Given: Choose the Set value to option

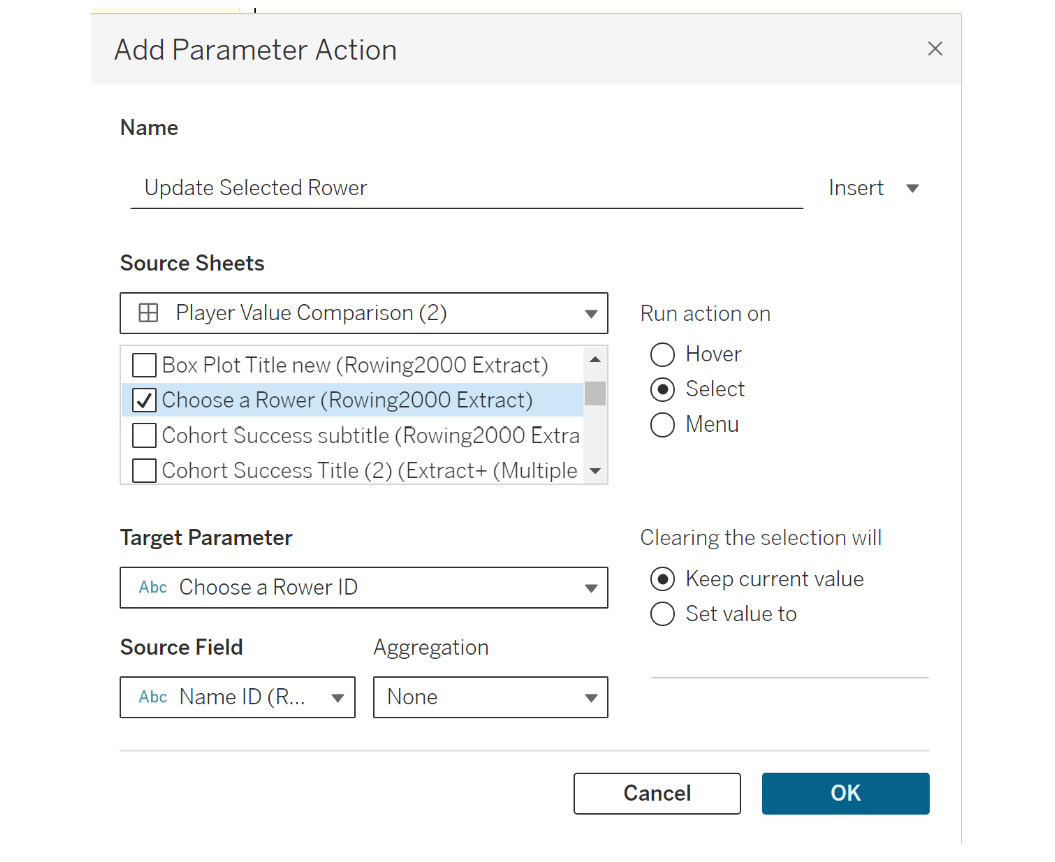Looking at the screenshot, I should (662, 614).
